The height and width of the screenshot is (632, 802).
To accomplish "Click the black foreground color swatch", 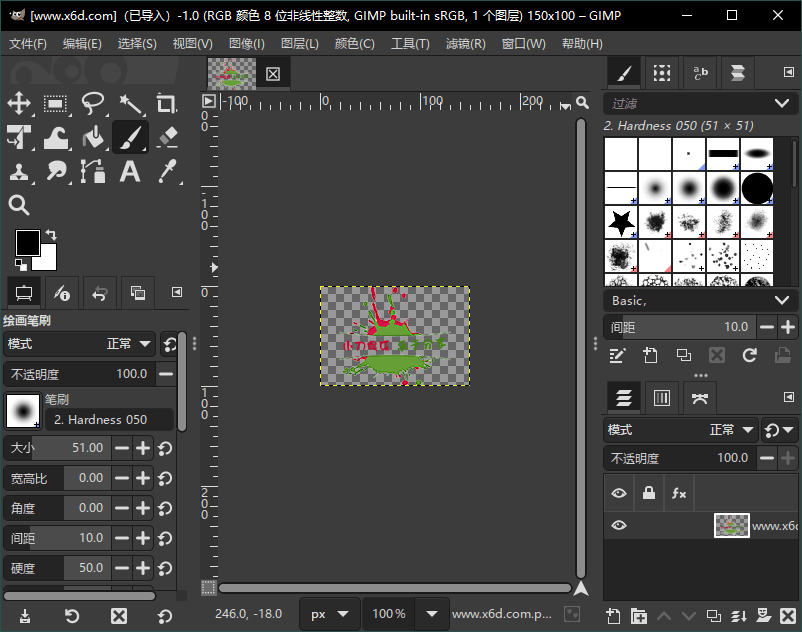I will pos(29,243).
